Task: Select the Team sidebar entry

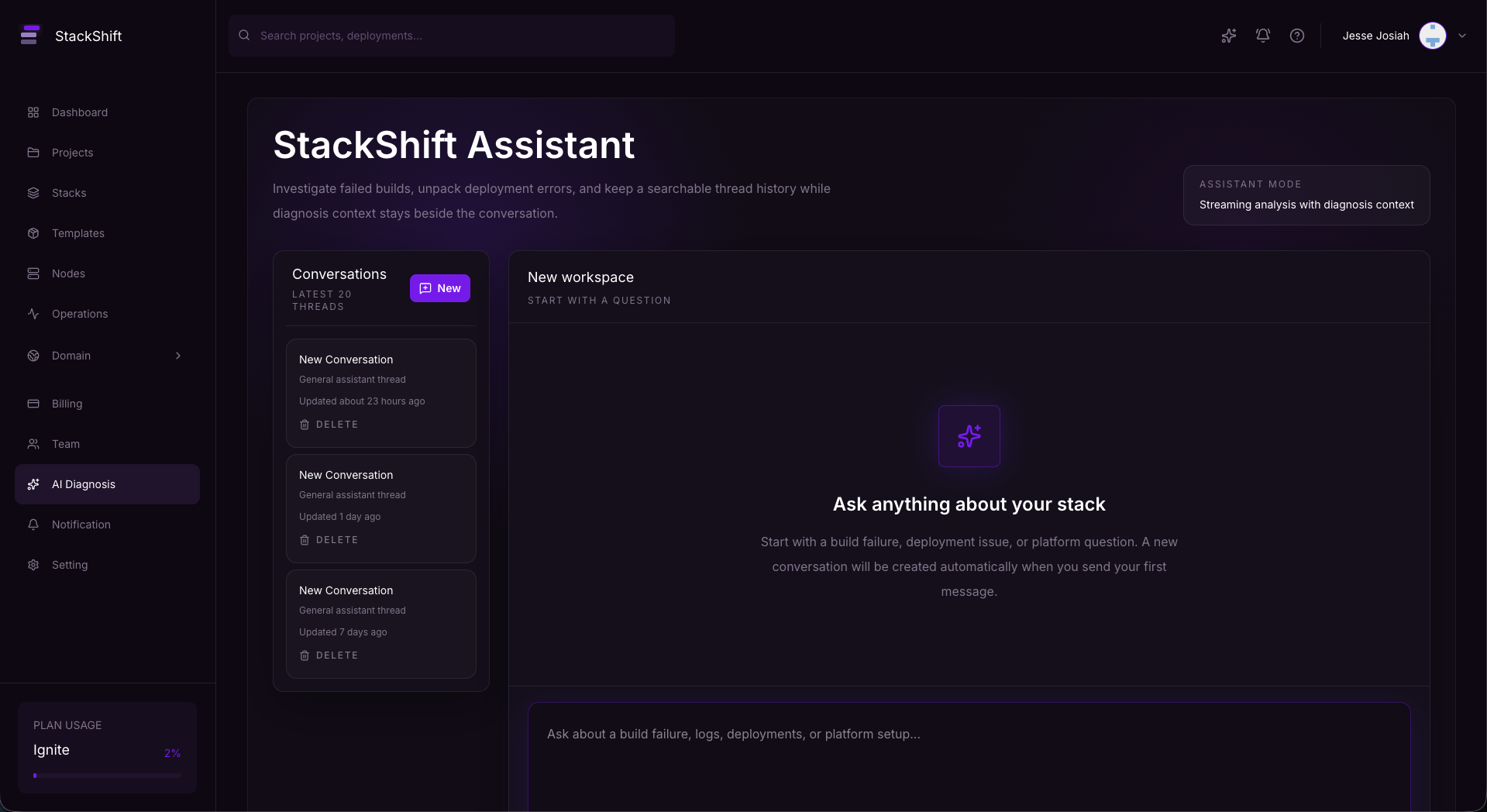Action: pos(65,443)
